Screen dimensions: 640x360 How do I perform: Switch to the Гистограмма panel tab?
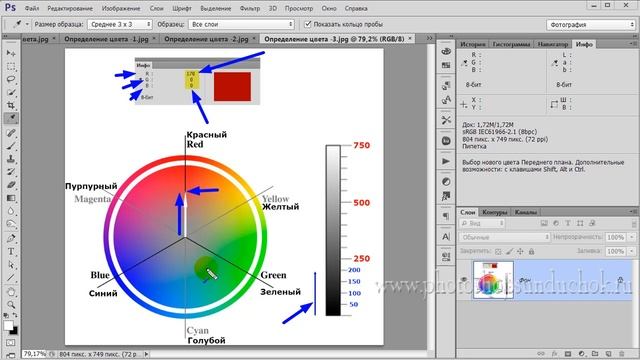[511, 44]
